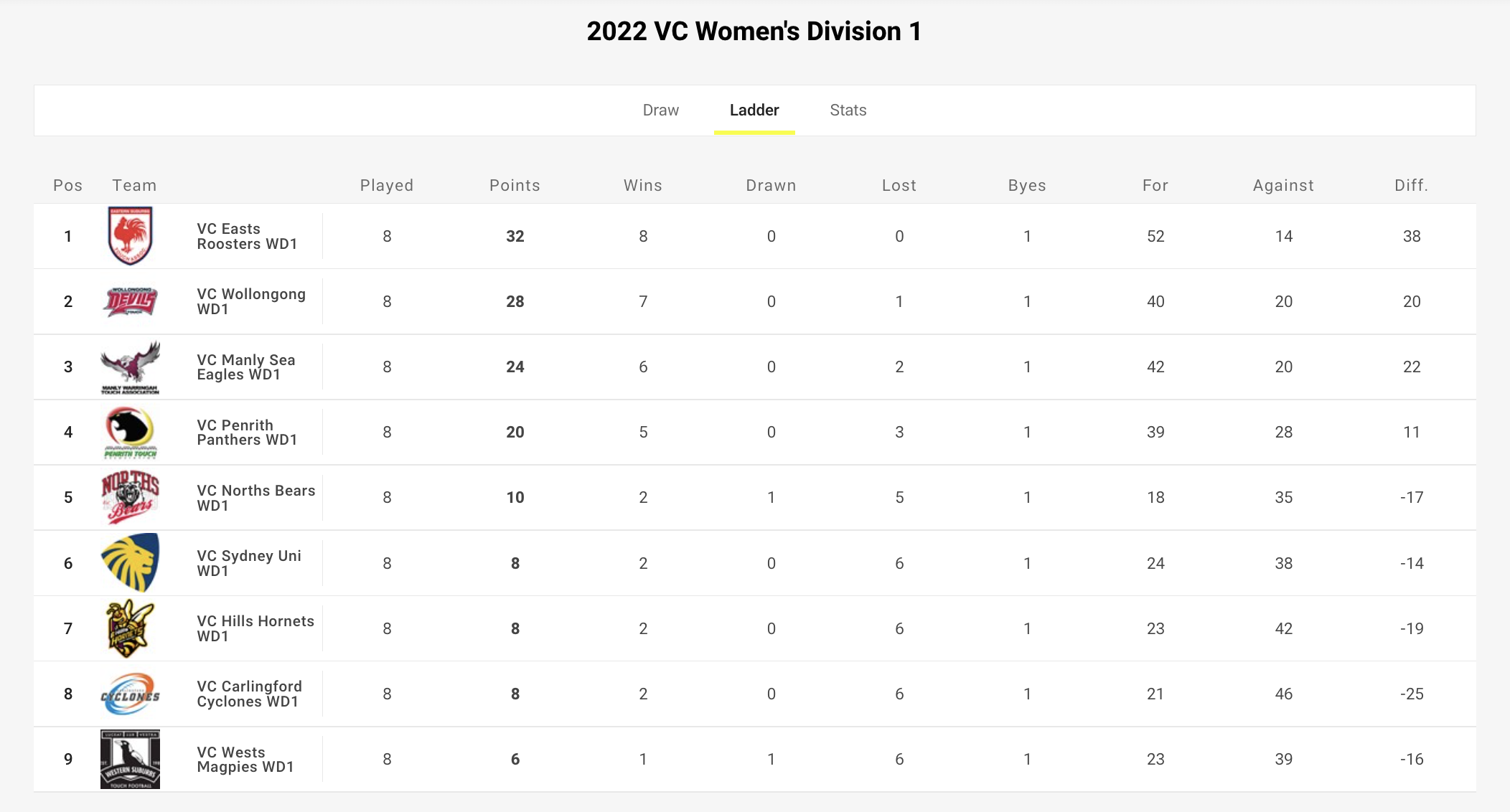Click the Played column header
The height and width of the screenshot is (812, 1510).
[x=387, y=185]
